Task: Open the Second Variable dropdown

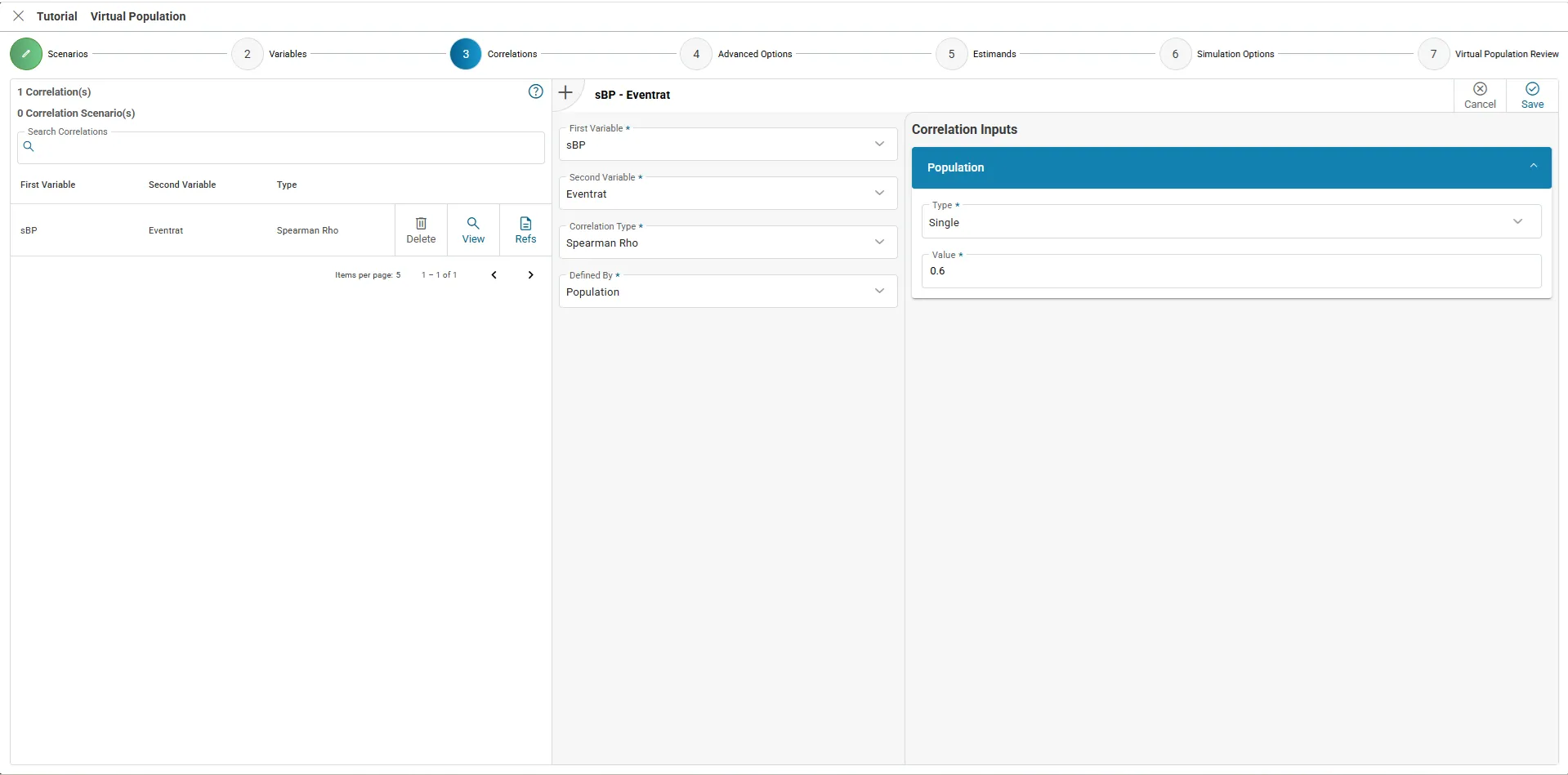Action: click(x=727, y=194)
